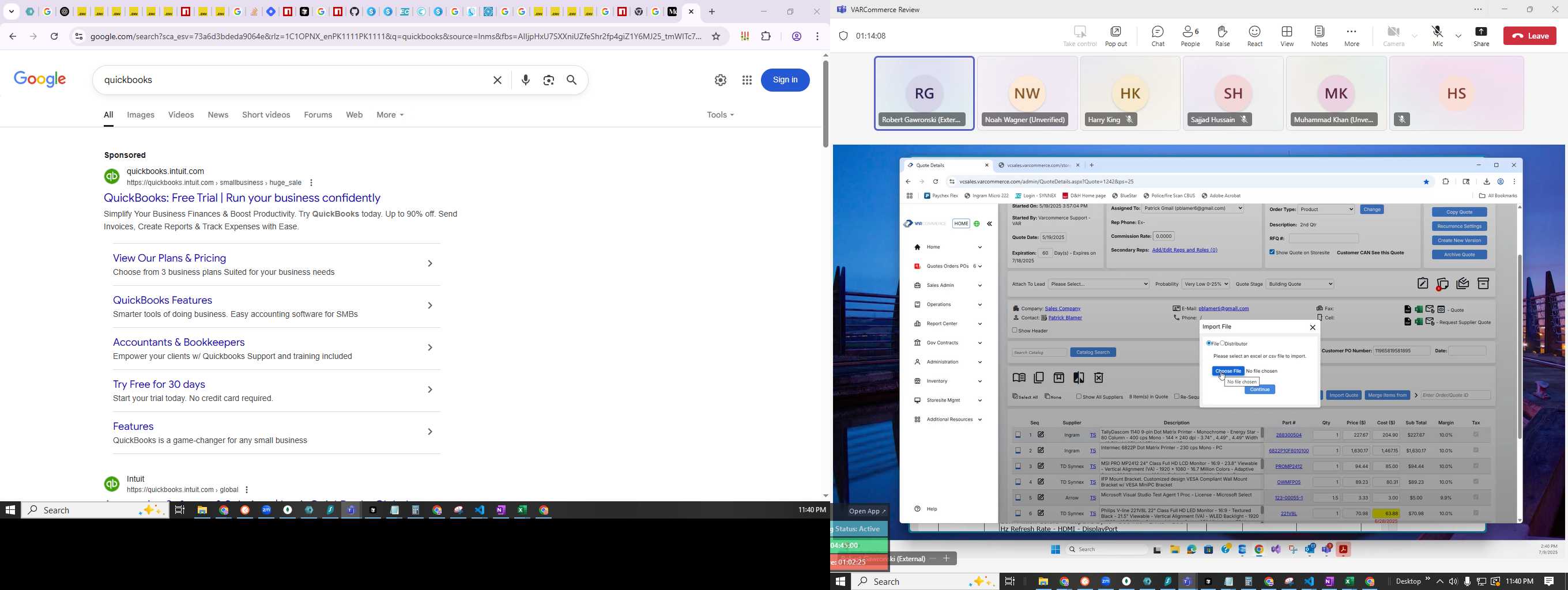Click the Chrome page vertical scrollbar

coord(826,103)
